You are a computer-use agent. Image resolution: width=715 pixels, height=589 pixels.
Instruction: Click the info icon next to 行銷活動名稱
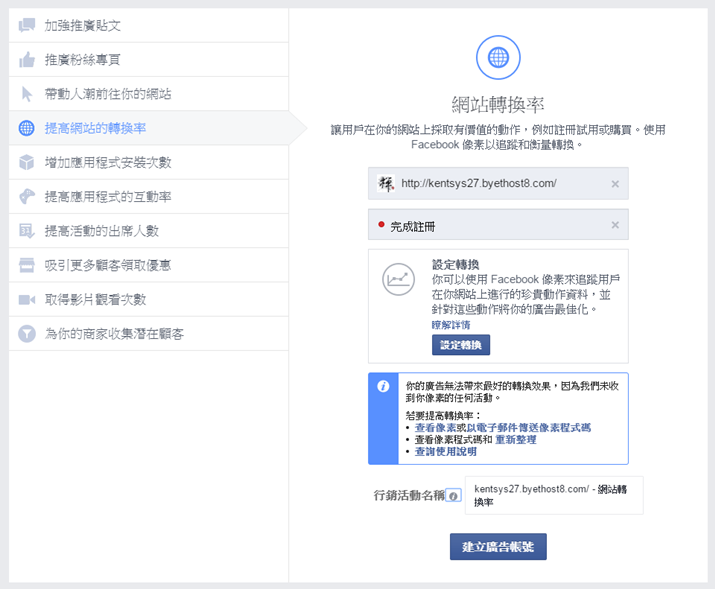(453, 495)
